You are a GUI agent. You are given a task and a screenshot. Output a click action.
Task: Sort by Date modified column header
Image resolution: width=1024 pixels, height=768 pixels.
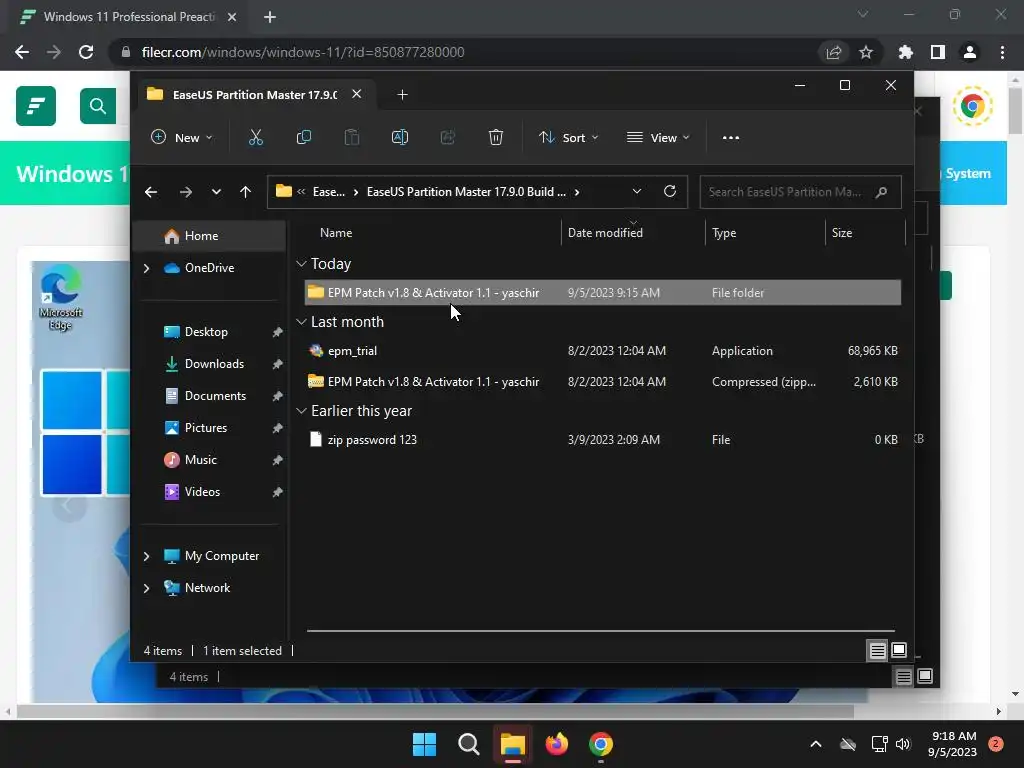[x=605, y=232]
